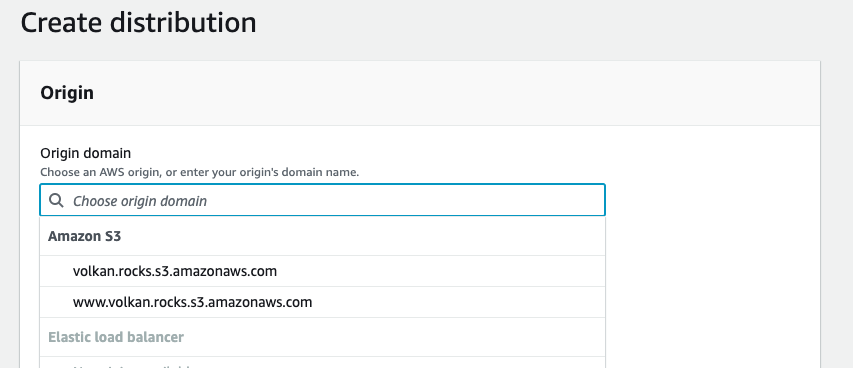
Task: Click the Amazon S3 group header
Action: pos(84,236)
